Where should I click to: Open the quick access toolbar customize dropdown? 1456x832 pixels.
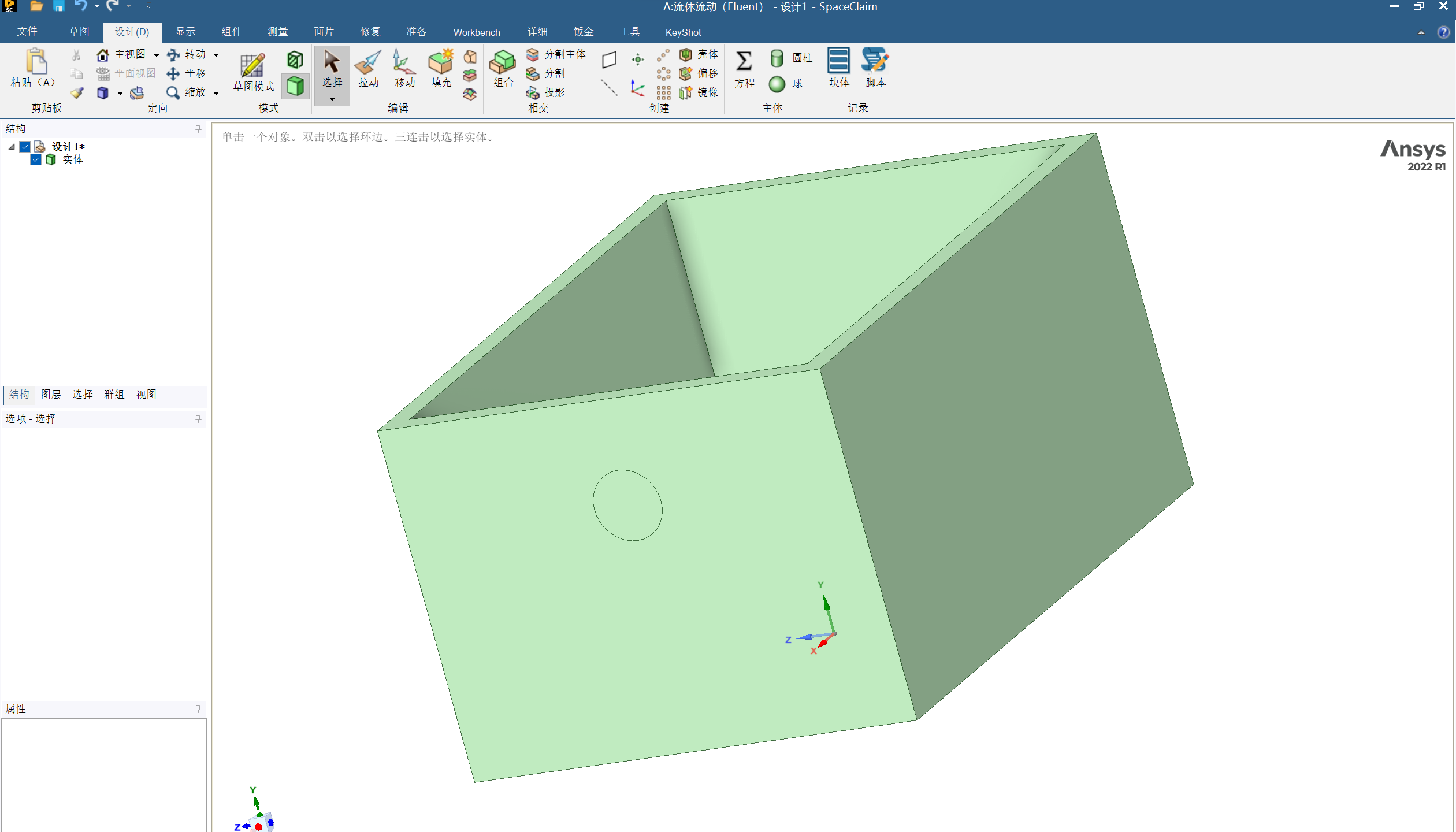(148, 6)
